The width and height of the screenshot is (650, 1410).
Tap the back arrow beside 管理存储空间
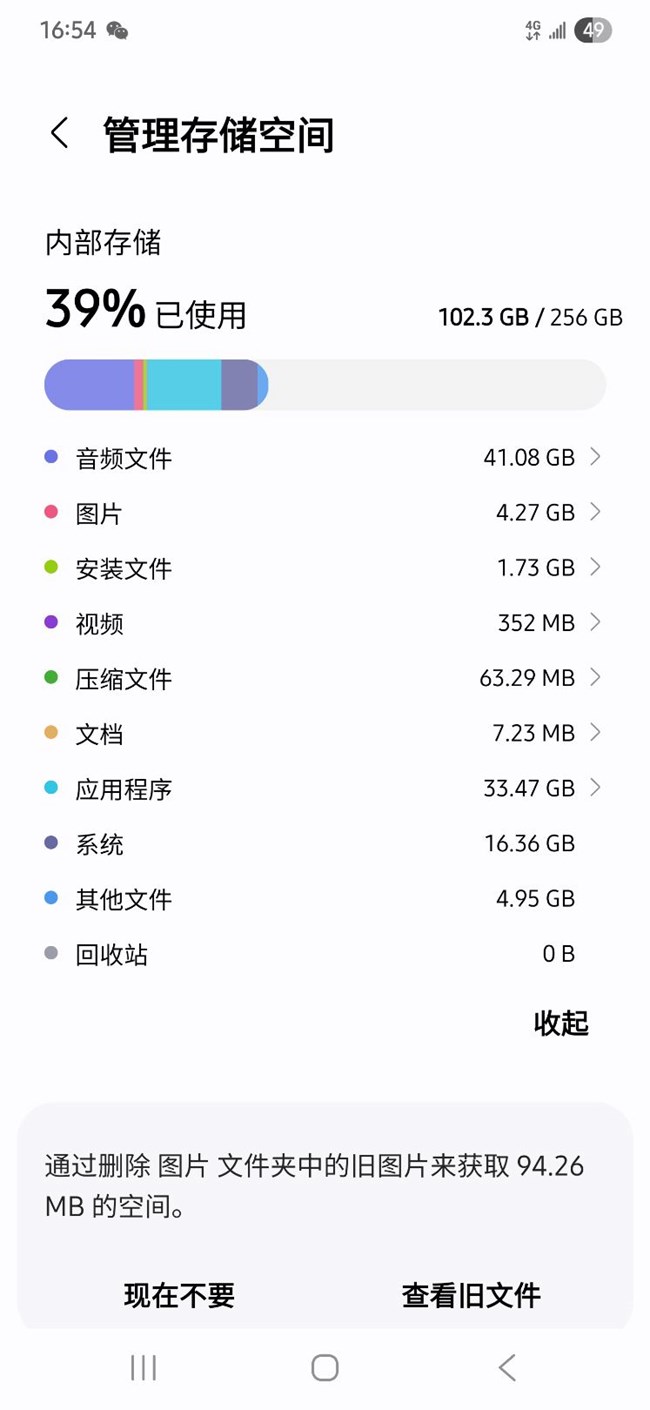point(60,133)
